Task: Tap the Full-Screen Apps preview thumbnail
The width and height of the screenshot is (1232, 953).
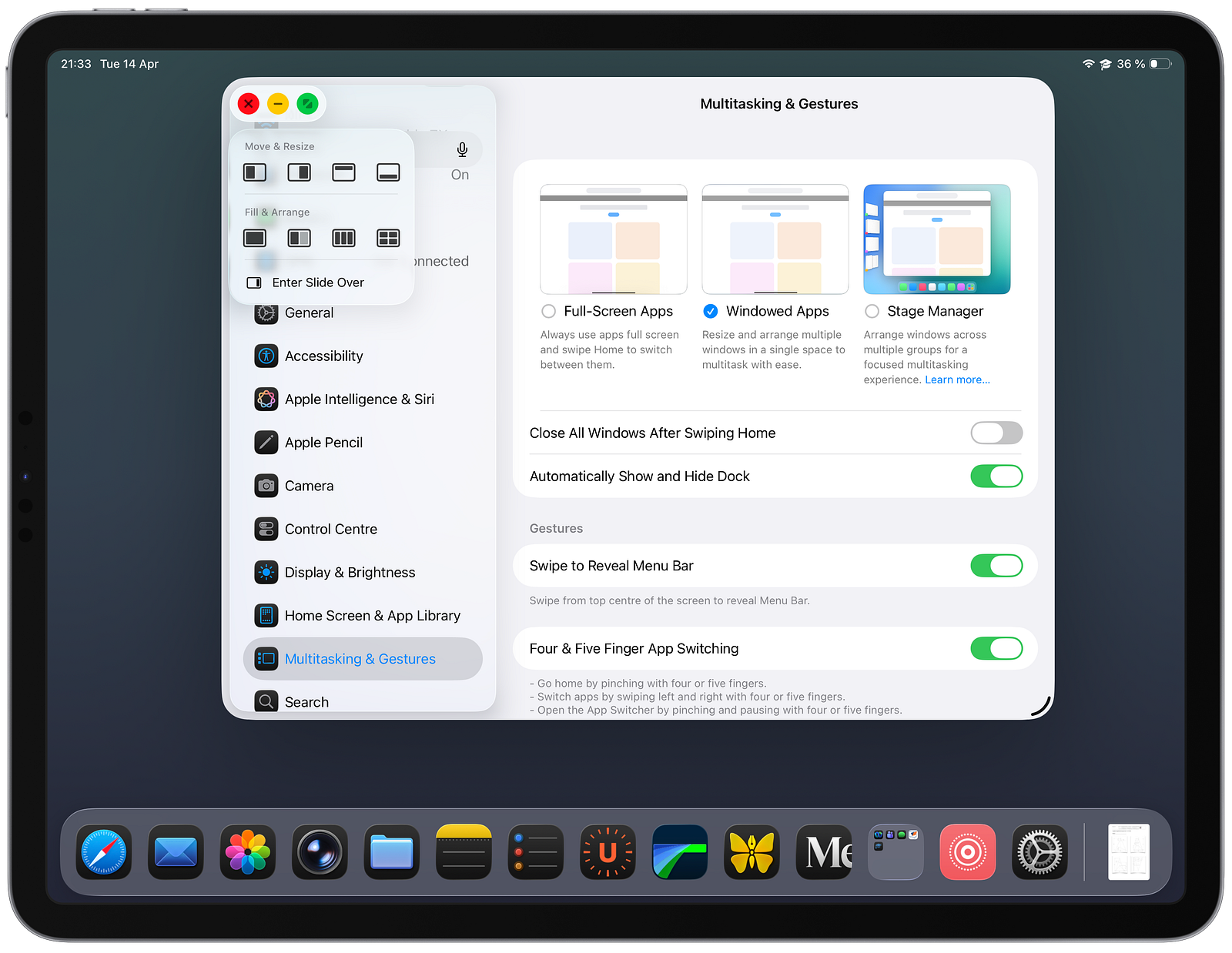Action: [614, 239]
